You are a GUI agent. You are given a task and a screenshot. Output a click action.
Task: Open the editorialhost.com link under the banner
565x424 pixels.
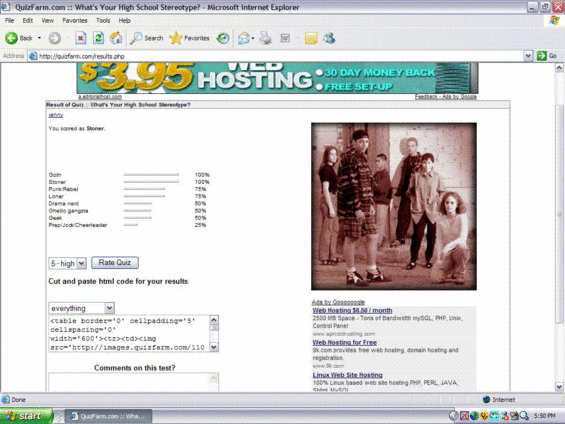[x=100, y=97]
